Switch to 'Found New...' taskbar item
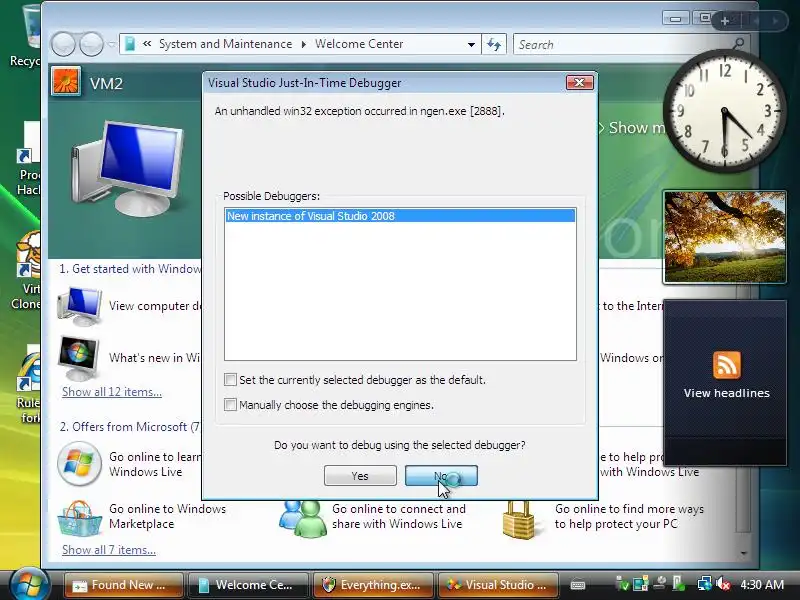Viewport: 800px width, 600px height. coord(123,585)
